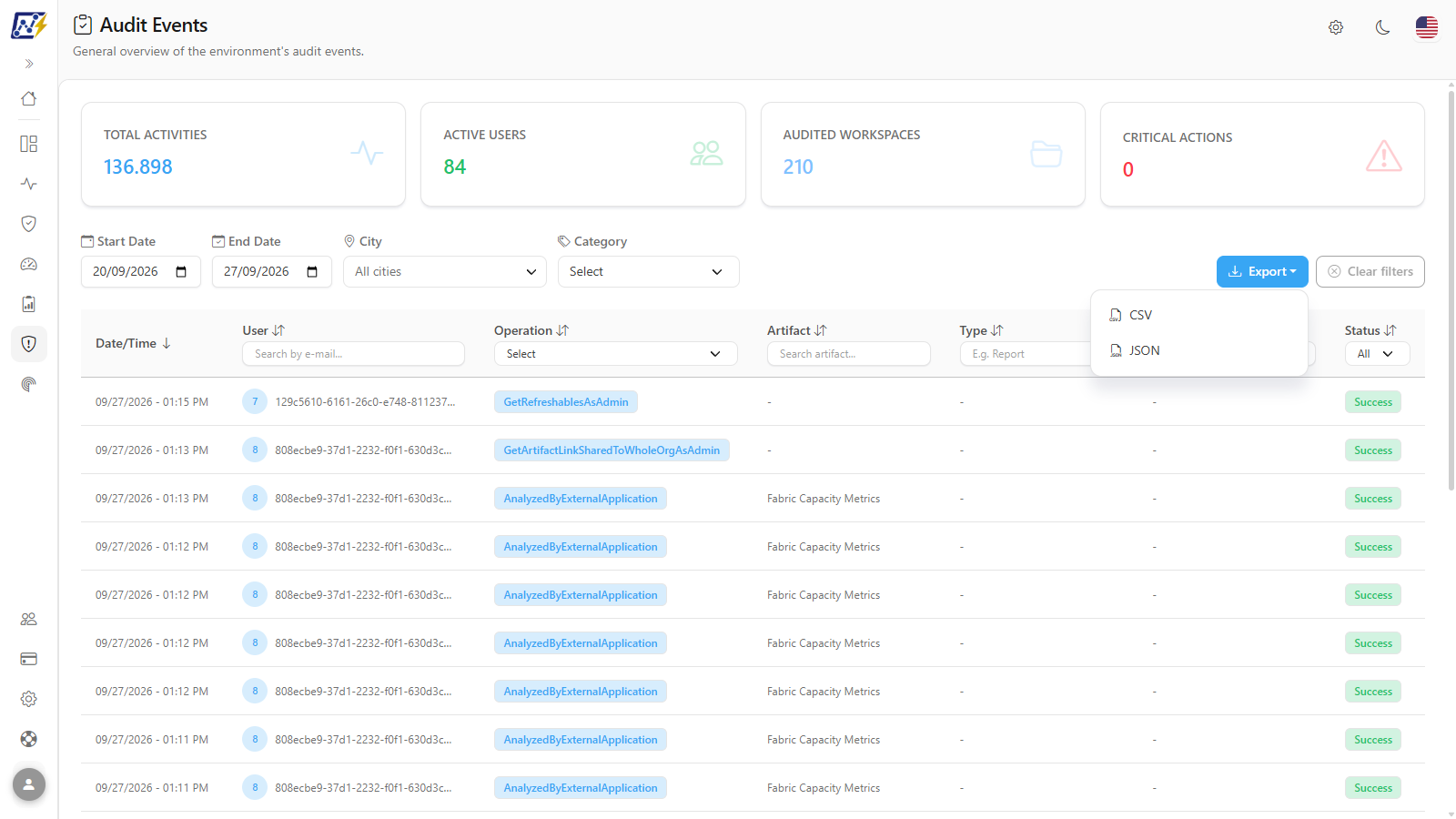The height and width of the screenshot is (819, 1456).
Task: Open the shield checkmark icon in sidebar
Action: (29, 224)
